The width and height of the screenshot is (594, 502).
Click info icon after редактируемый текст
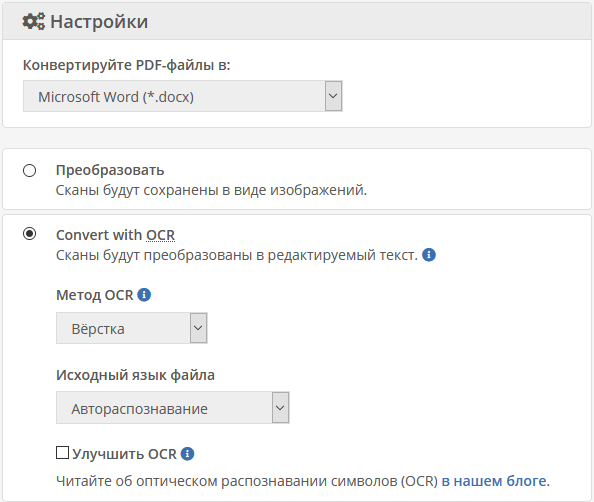point(429,255)
